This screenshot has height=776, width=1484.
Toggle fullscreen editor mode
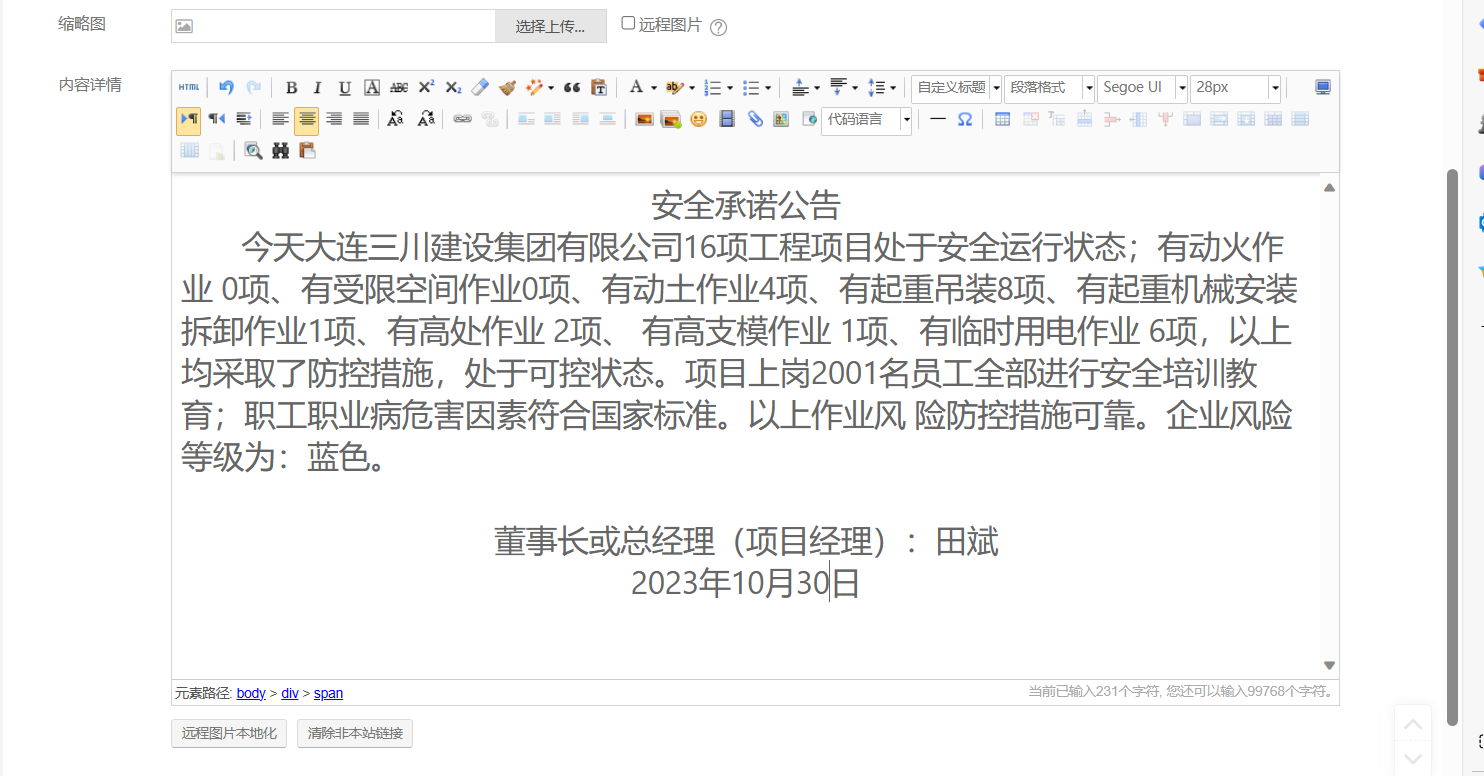tap(1323, 88)
